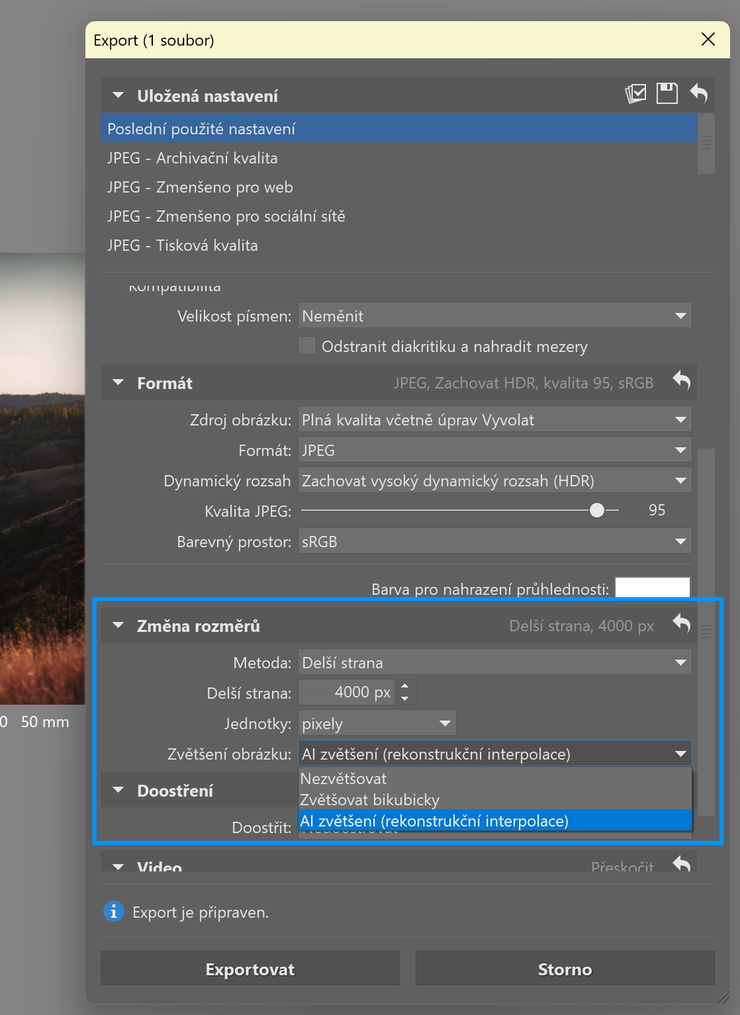Close the Export dialog window
The image size is (740, 1015).
pos(708,40)
